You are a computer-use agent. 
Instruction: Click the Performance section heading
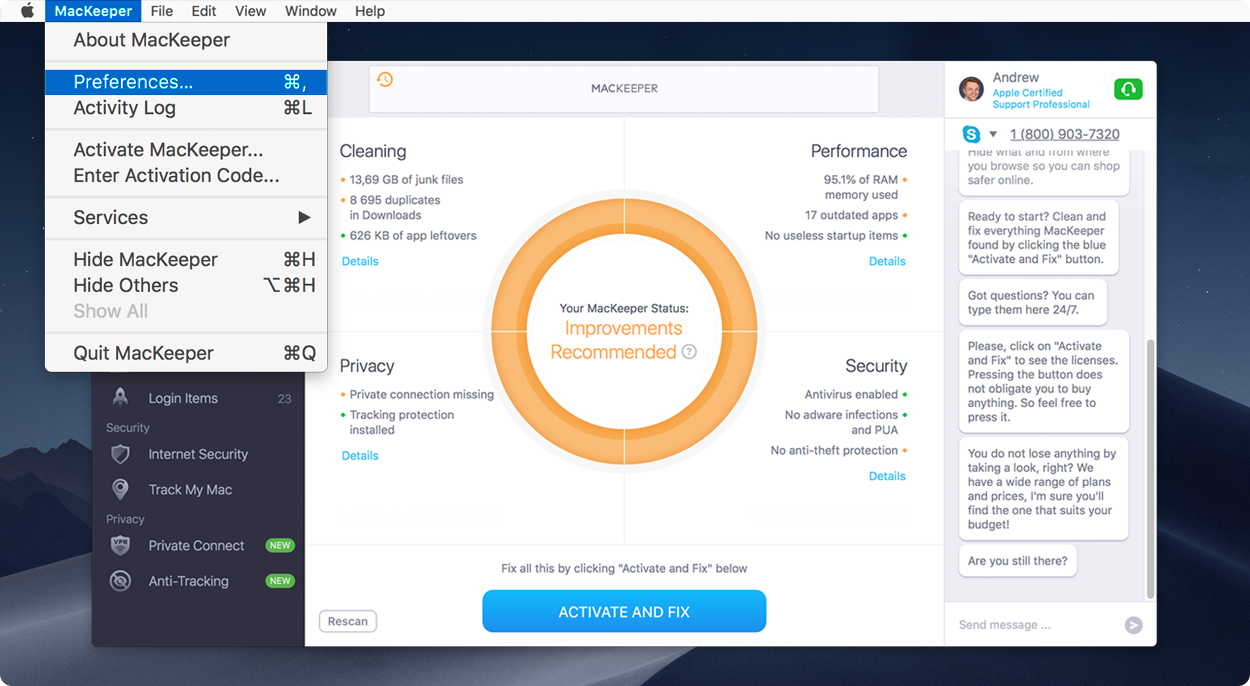pos(859,151)
